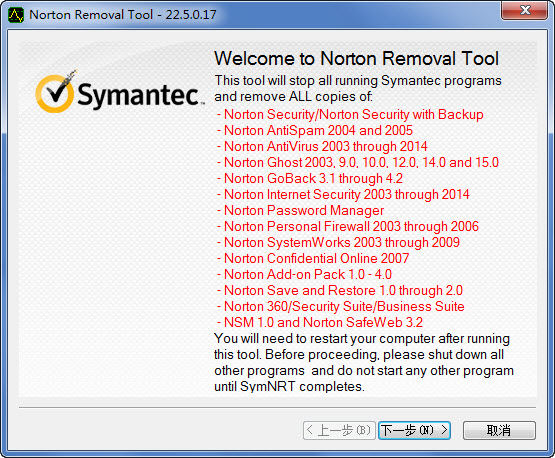Click the 下一步 (N) next button
The width and height of the screenshot is (555, 458).
pyautogui.click(x=414, y=430)
